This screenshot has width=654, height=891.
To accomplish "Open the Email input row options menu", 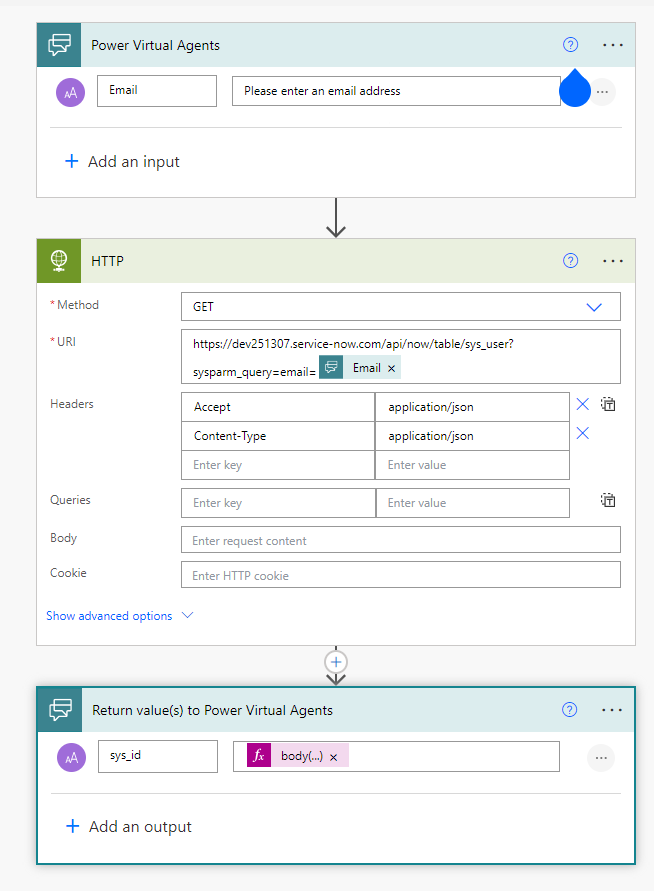I will 602,92.
